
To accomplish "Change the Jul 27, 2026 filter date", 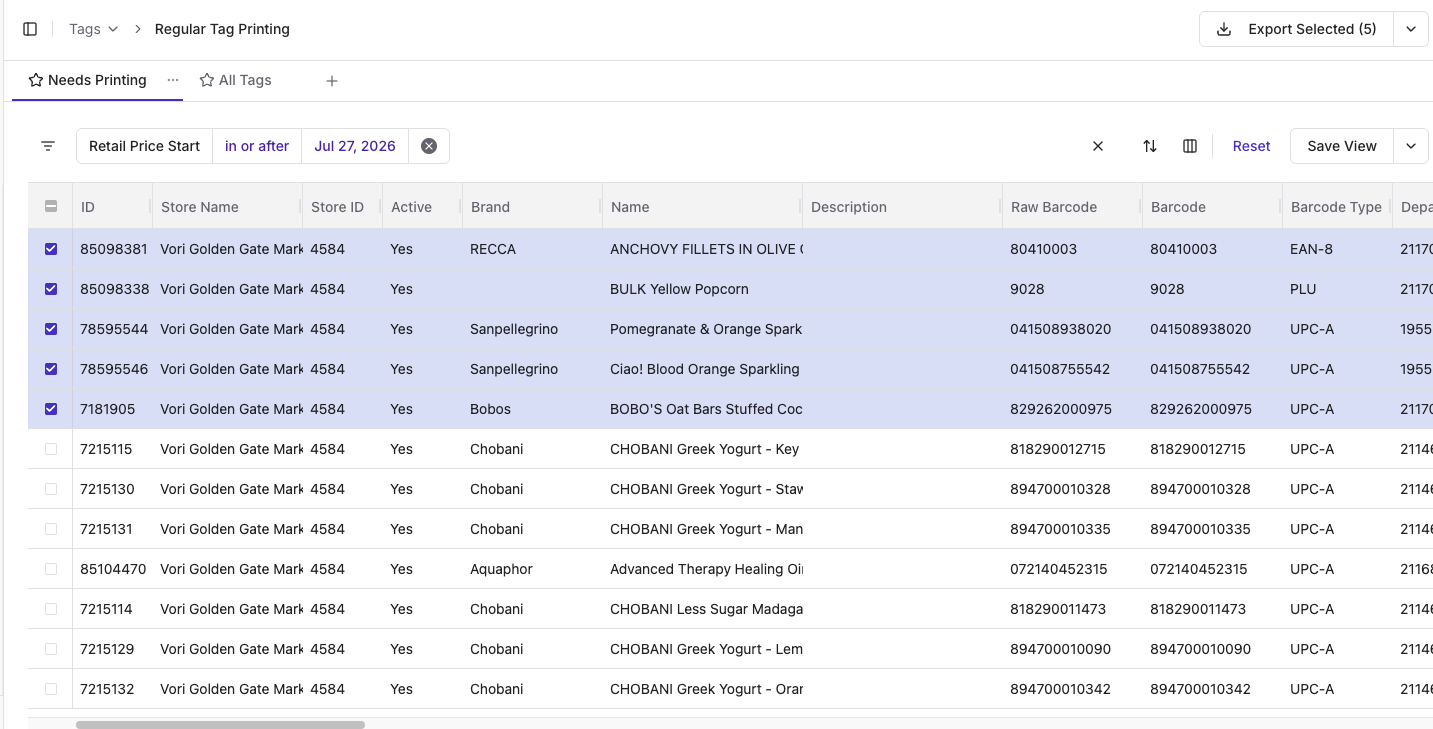I will click(355, 146).
